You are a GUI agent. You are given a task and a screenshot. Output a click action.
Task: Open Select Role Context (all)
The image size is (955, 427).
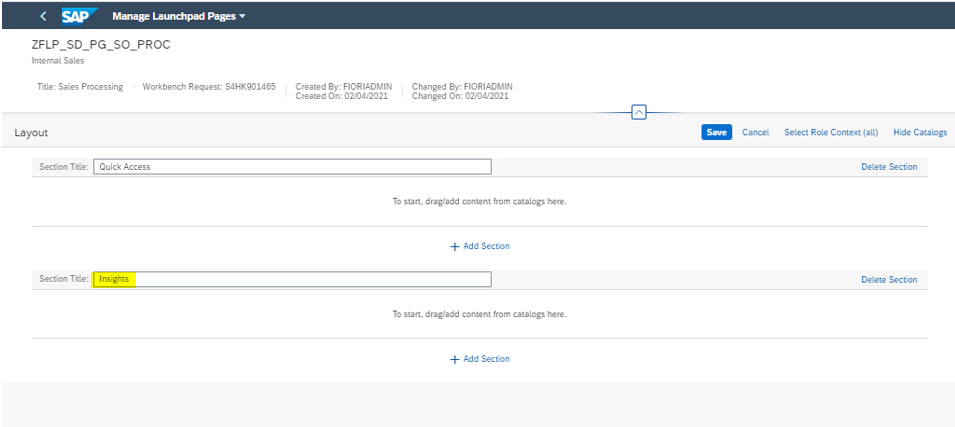[831, 132]
